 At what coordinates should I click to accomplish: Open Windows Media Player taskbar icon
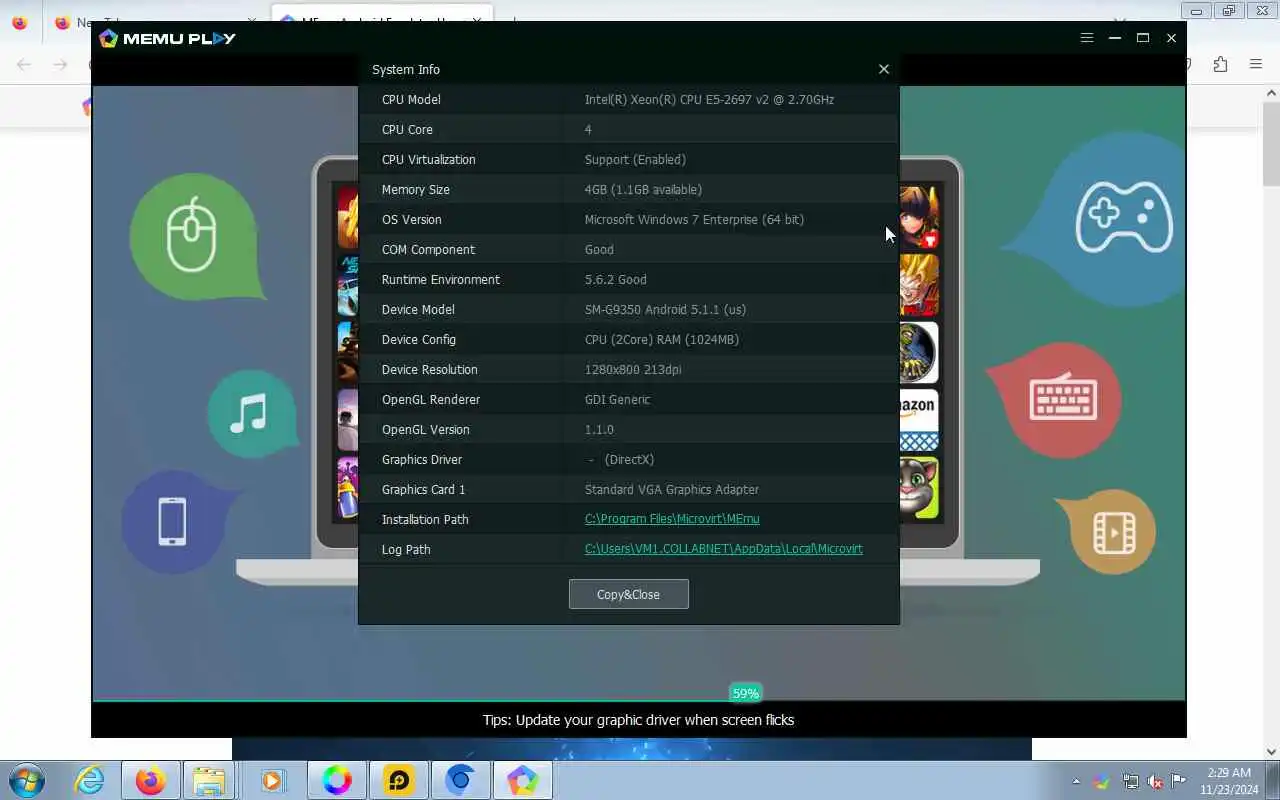(272, 780)
